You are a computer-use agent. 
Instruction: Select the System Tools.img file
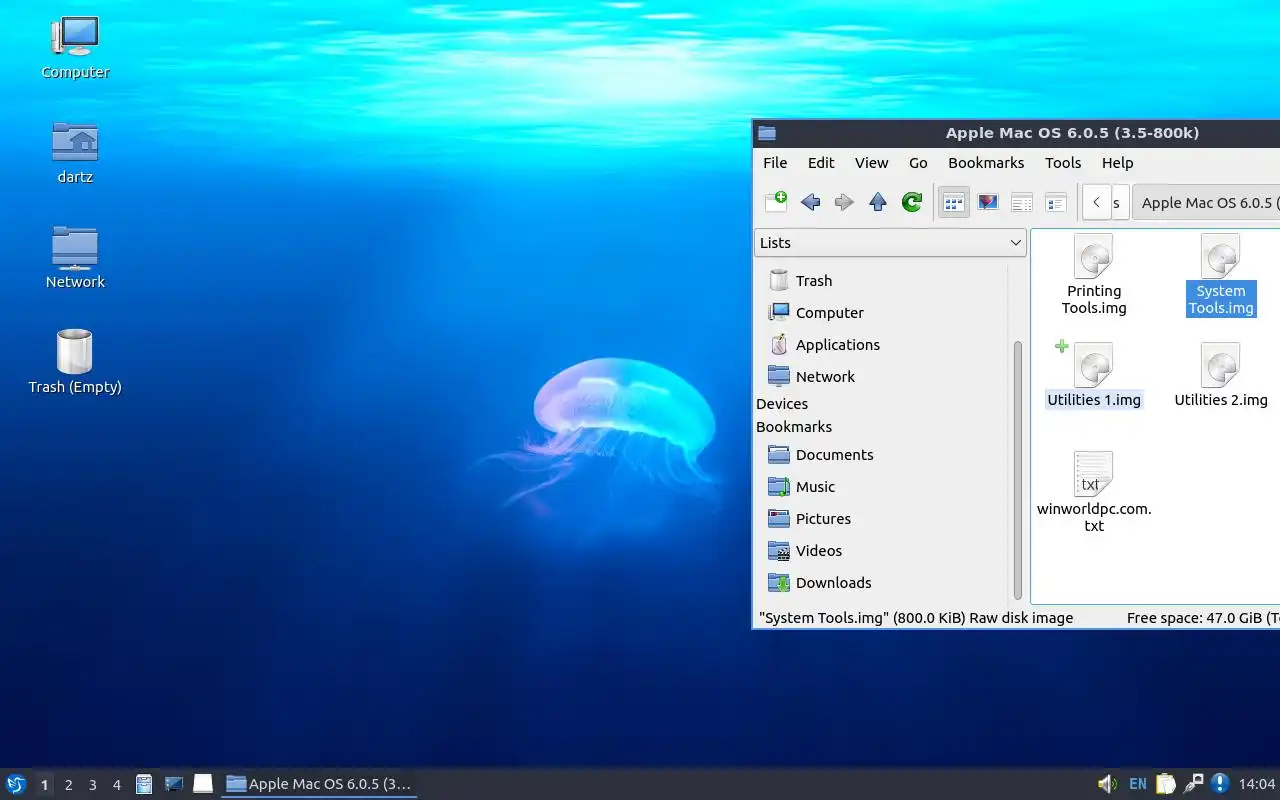tap(1221, 275)
